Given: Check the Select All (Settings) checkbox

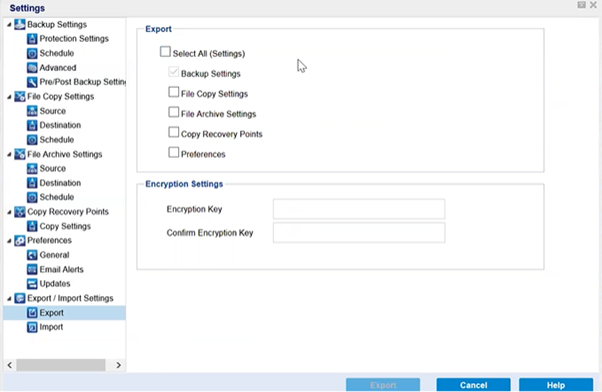Looking at the screenshot, I should [165, 51].
